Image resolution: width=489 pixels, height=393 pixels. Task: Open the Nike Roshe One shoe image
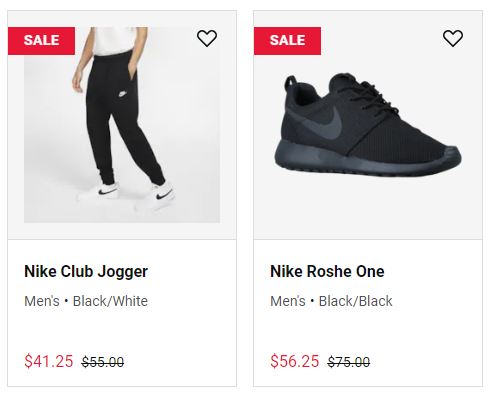pyautogui.click(x=368, y=125)
